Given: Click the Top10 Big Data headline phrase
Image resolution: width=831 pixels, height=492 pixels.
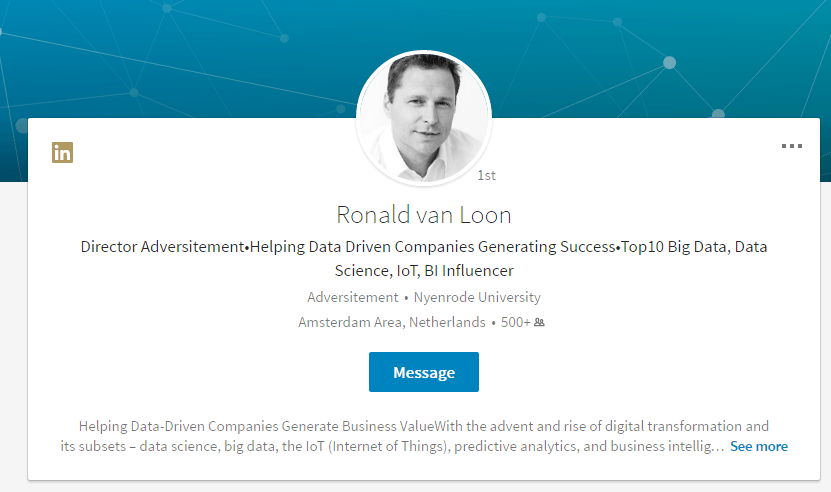Looking at the screenshot, I should (x=681, y=246).
